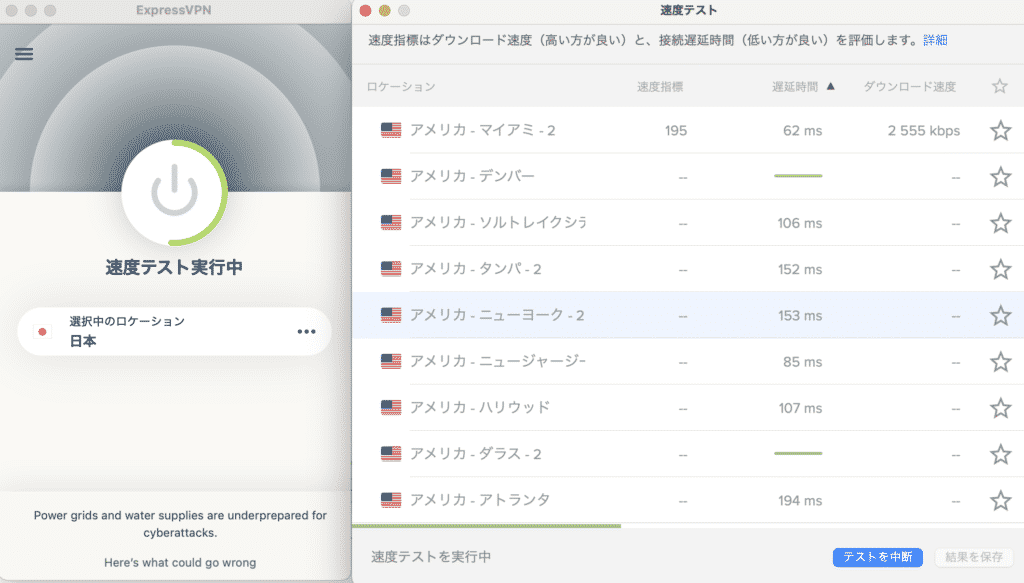The width and height of the screenshot is (1024, 583).
Task: Open the cyberattacks news headline
Action: (x=180, y=524)
